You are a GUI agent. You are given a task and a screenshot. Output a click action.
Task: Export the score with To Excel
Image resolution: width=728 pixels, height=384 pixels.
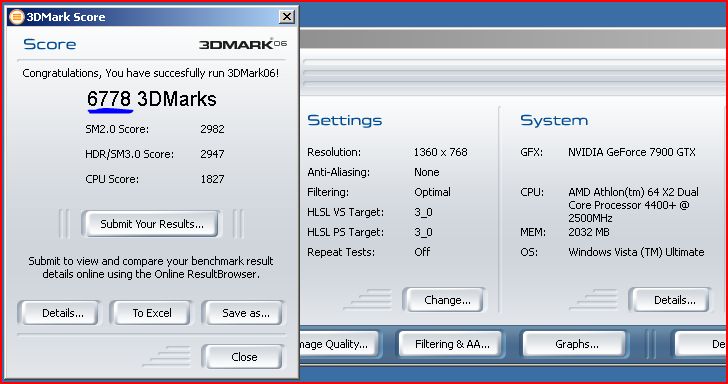151,313
